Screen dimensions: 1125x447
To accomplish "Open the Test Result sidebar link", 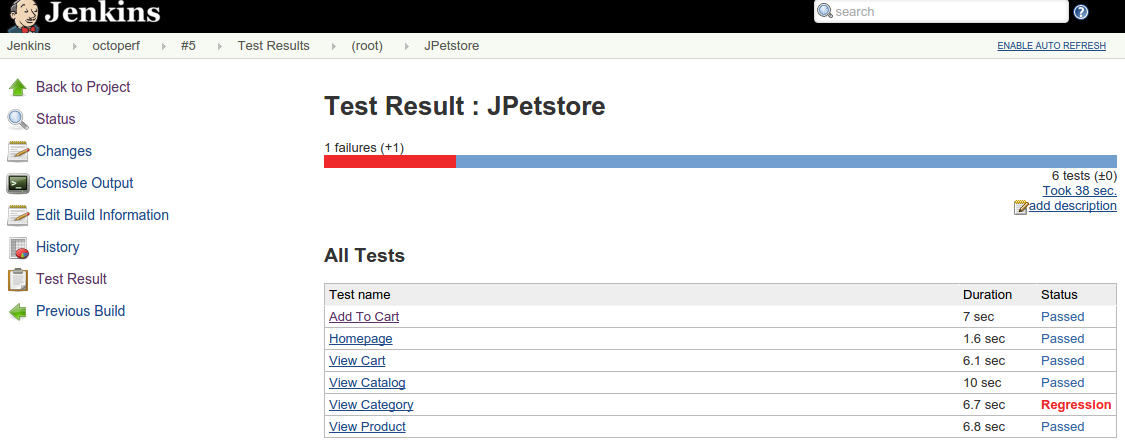I will point(71,279).
